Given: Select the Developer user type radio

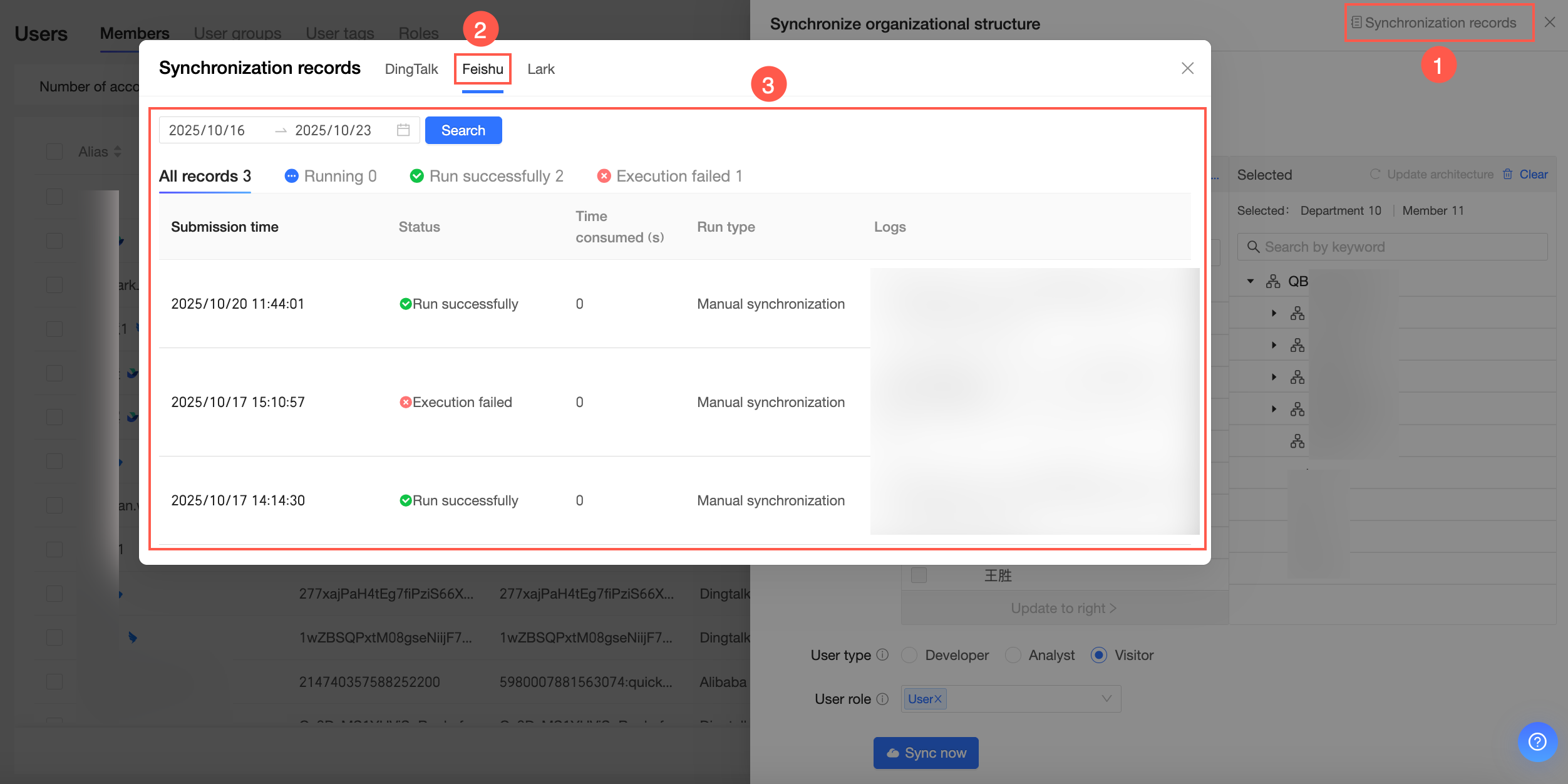Looking at the screenshot, I should coord(909,655).
